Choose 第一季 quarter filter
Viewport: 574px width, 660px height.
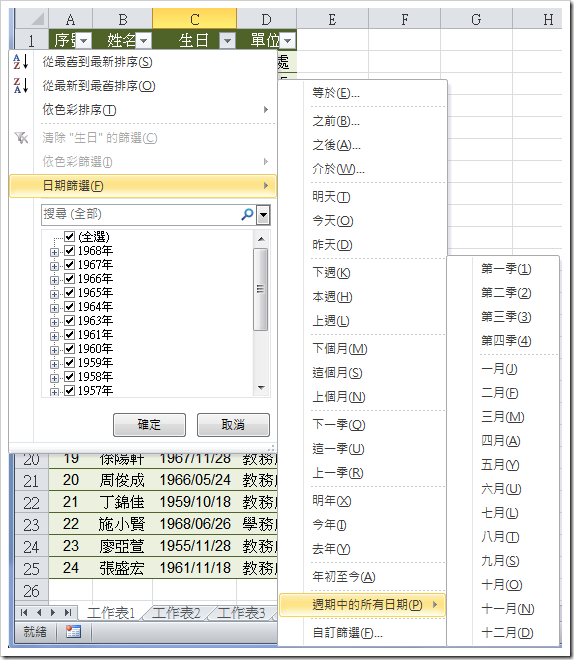click(503, 269)
